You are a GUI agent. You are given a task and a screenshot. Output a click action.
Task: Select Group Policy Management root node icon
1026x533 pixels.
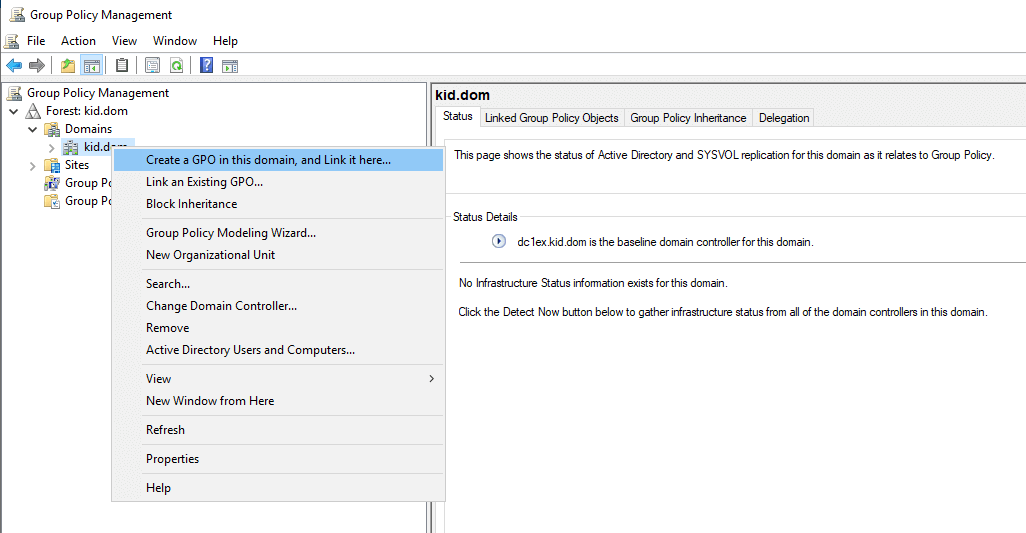click(14, 93)
